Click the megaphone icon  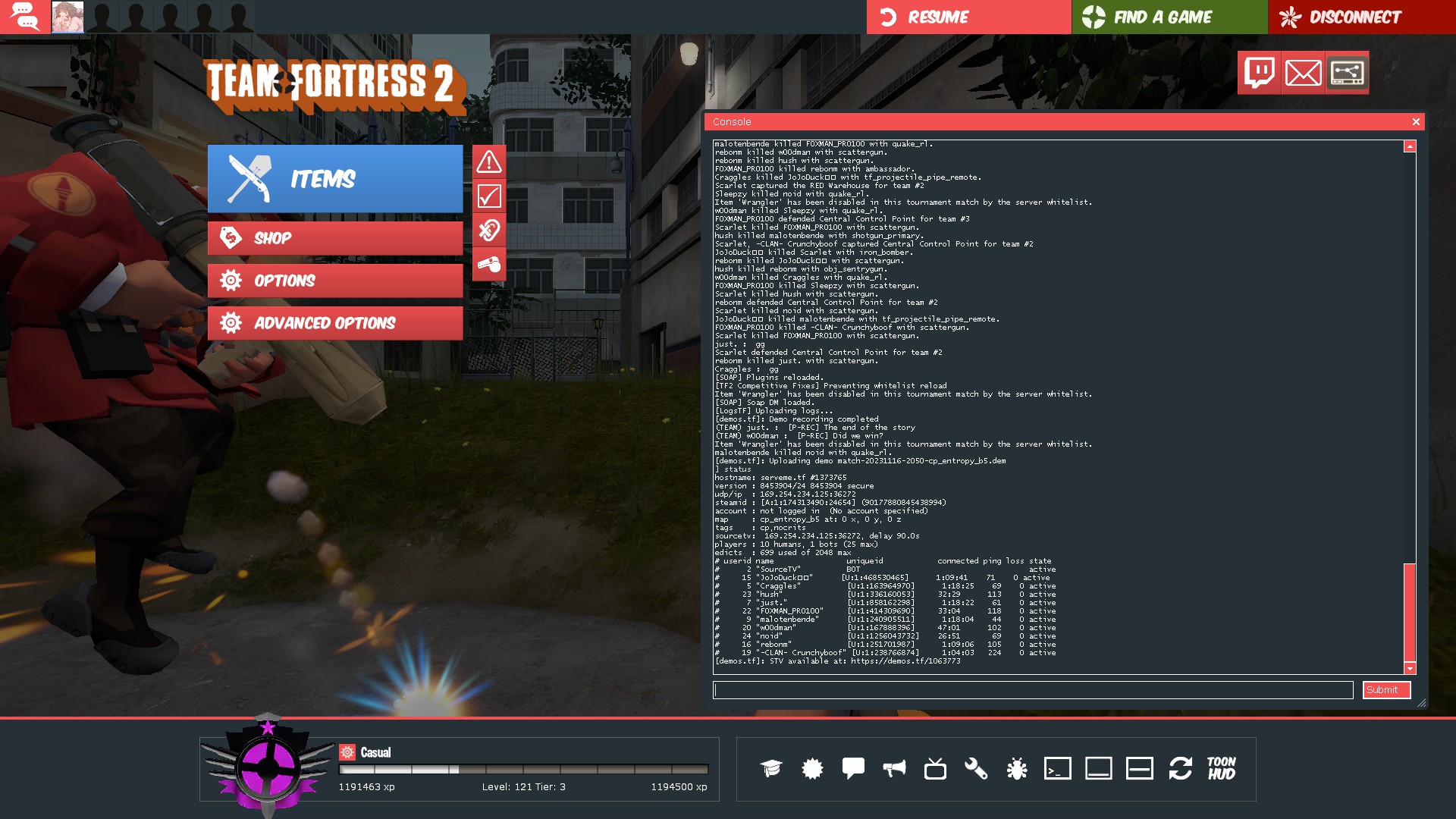[x=894, y=768]
